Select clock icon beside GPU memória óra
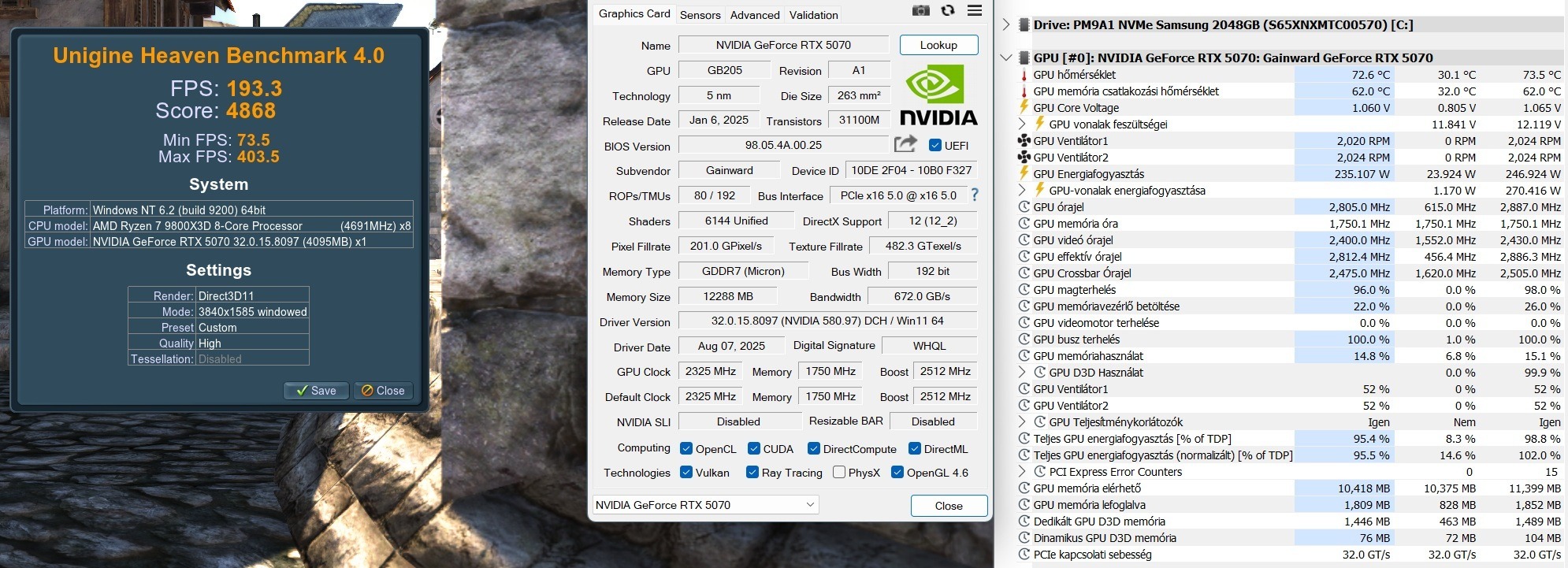Screen dimensions: 1568x568 tap(1024, 224)
